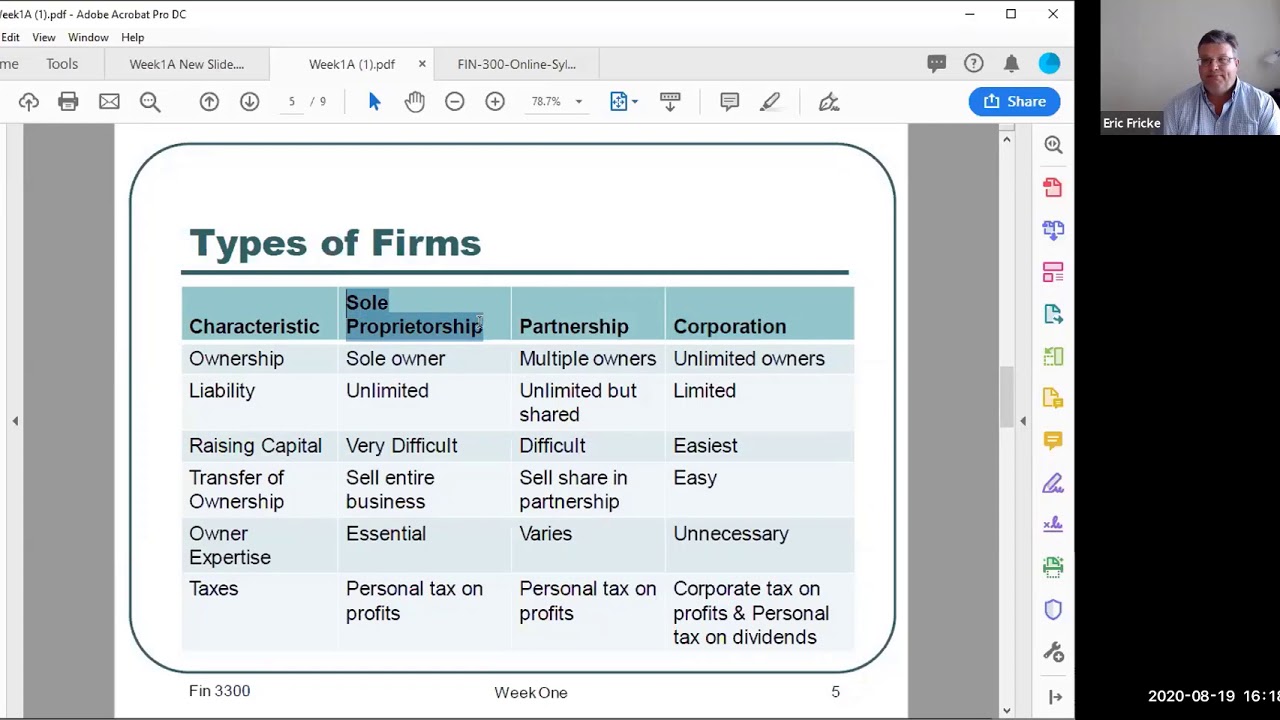1280x720 pixels.
Task: Open the find text magnifier icon
Action: coord(150,101)
